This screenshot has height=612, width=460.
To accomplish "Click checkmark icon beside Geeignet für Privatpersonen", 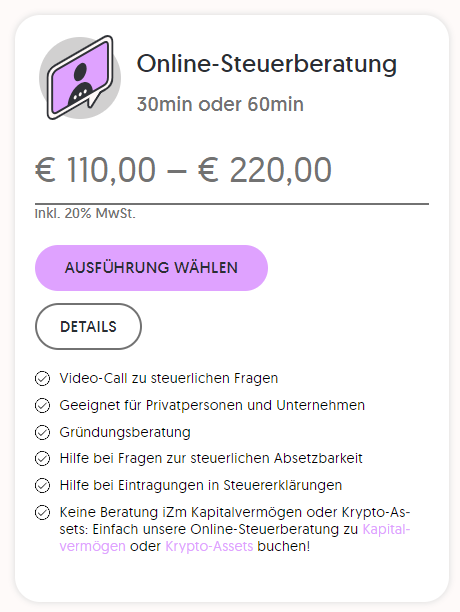I will pyautogui.click(x=43, y=406).
